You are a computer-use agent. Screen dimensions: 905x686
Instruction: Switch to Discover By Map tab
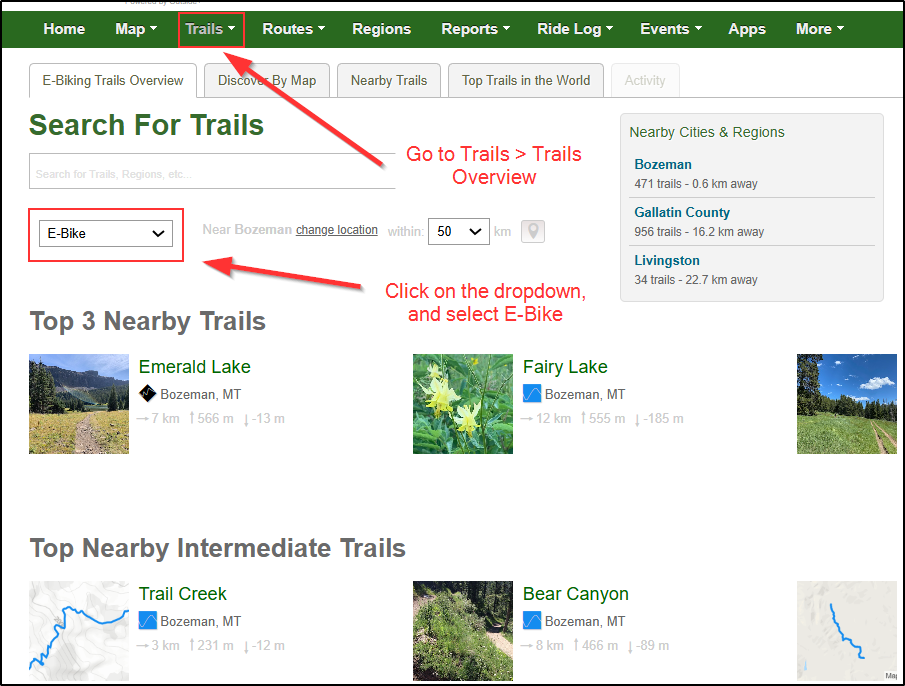(267, 81)
